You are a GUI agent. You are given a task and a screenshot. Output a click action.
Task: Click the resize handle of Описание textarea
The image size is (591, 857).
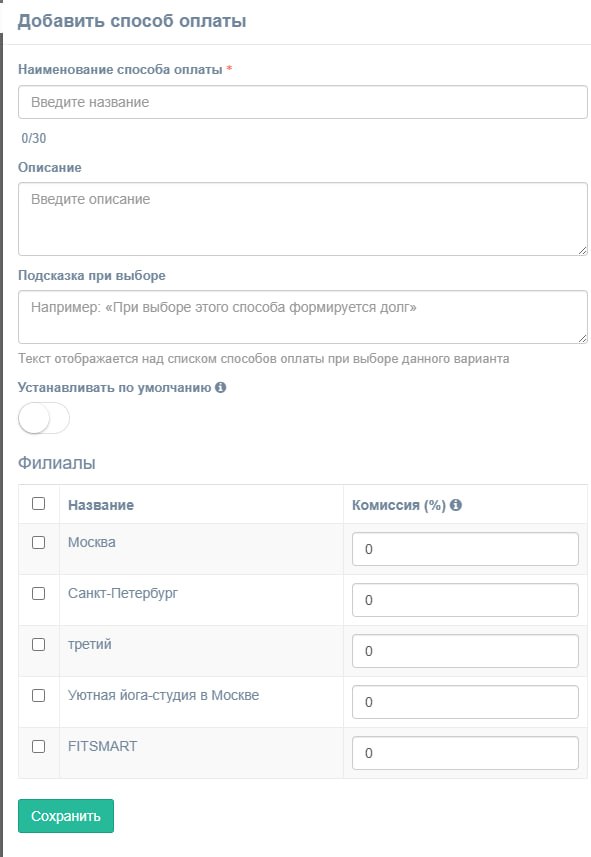[x=583, y=251]
